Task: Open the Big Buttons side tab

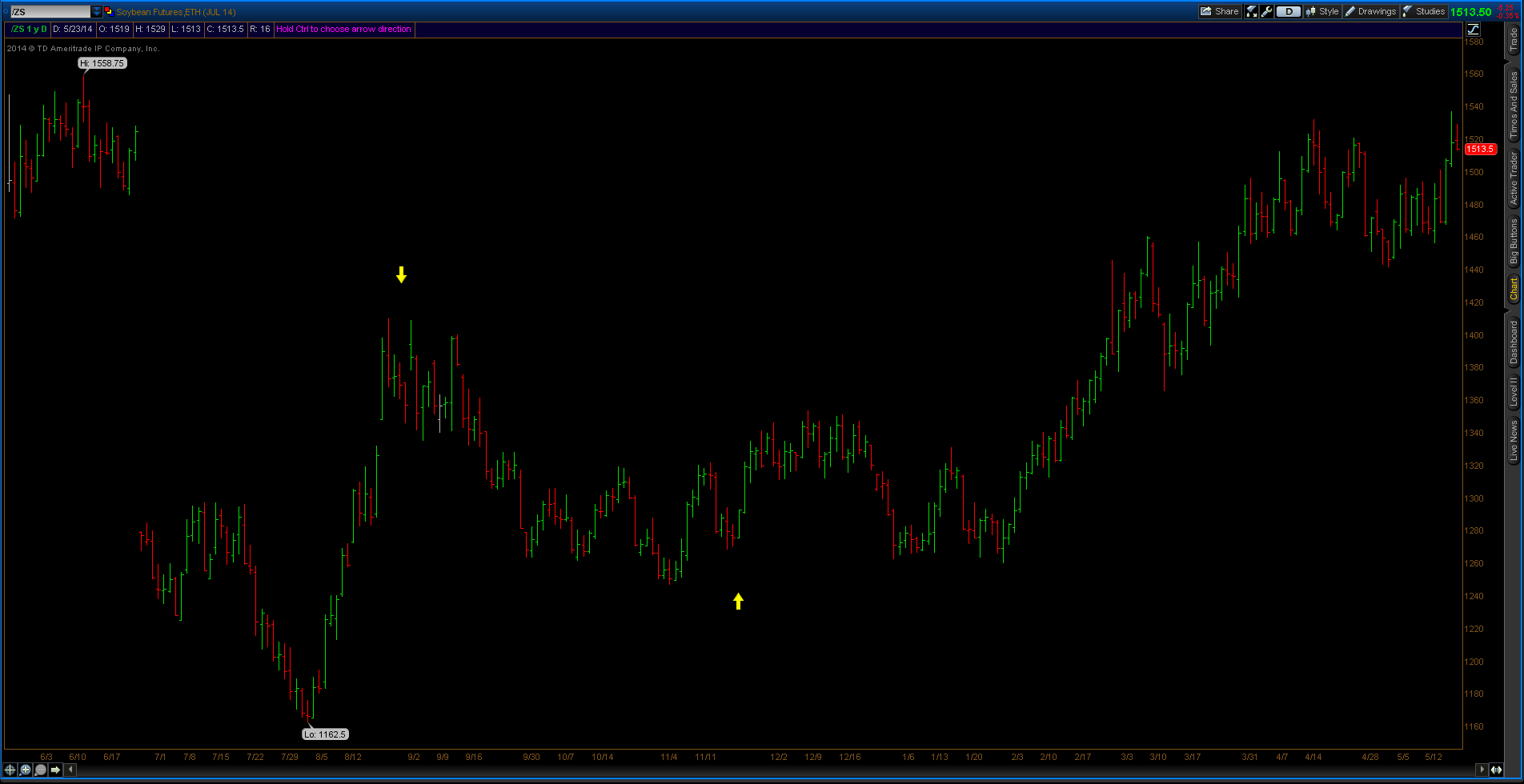Action: pyautogui.click(x=1514, y=242)
